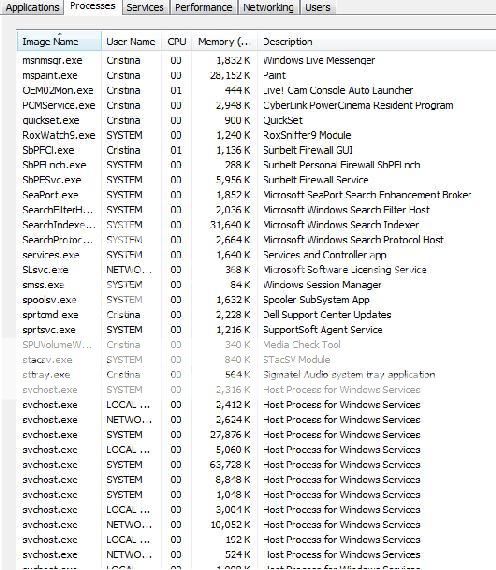Click Microsoft Software Licensing Service description
This screenshot has height=570, width=496.
(x=345, y=270)
